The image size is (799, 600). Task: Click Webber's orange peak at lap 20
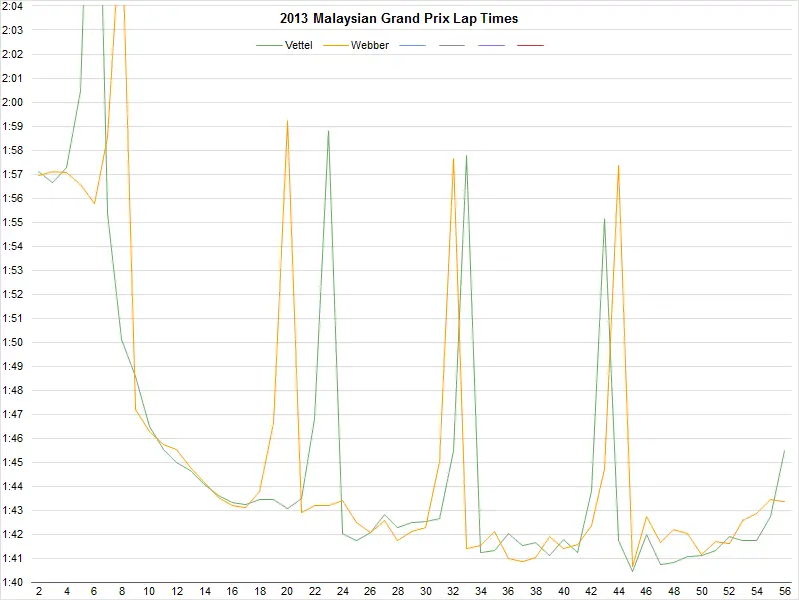pos(287,121)
